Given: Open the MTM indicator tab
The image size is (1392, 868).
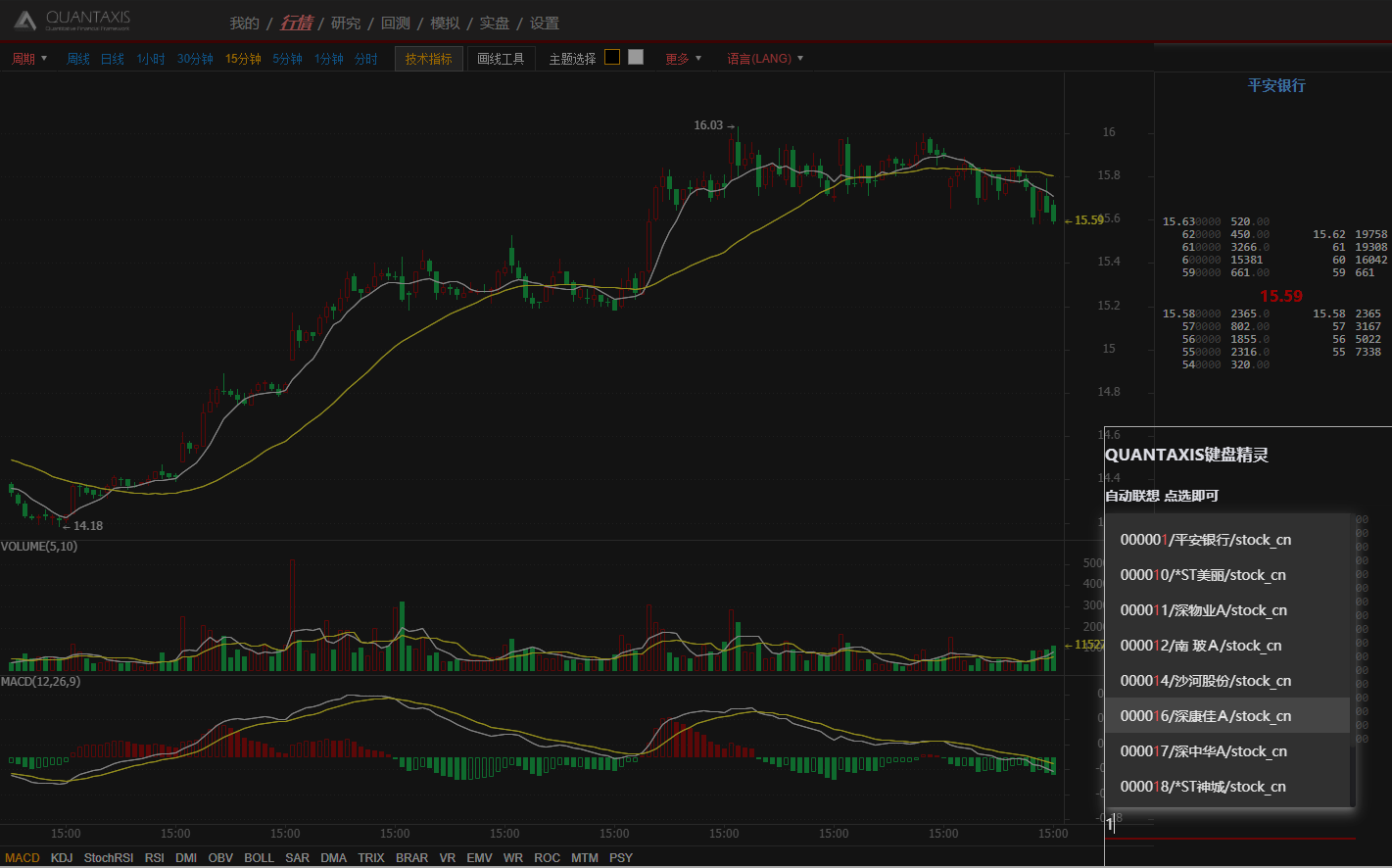Looking at the screenshot, I should pyautogui.click(x=585, y=858).
